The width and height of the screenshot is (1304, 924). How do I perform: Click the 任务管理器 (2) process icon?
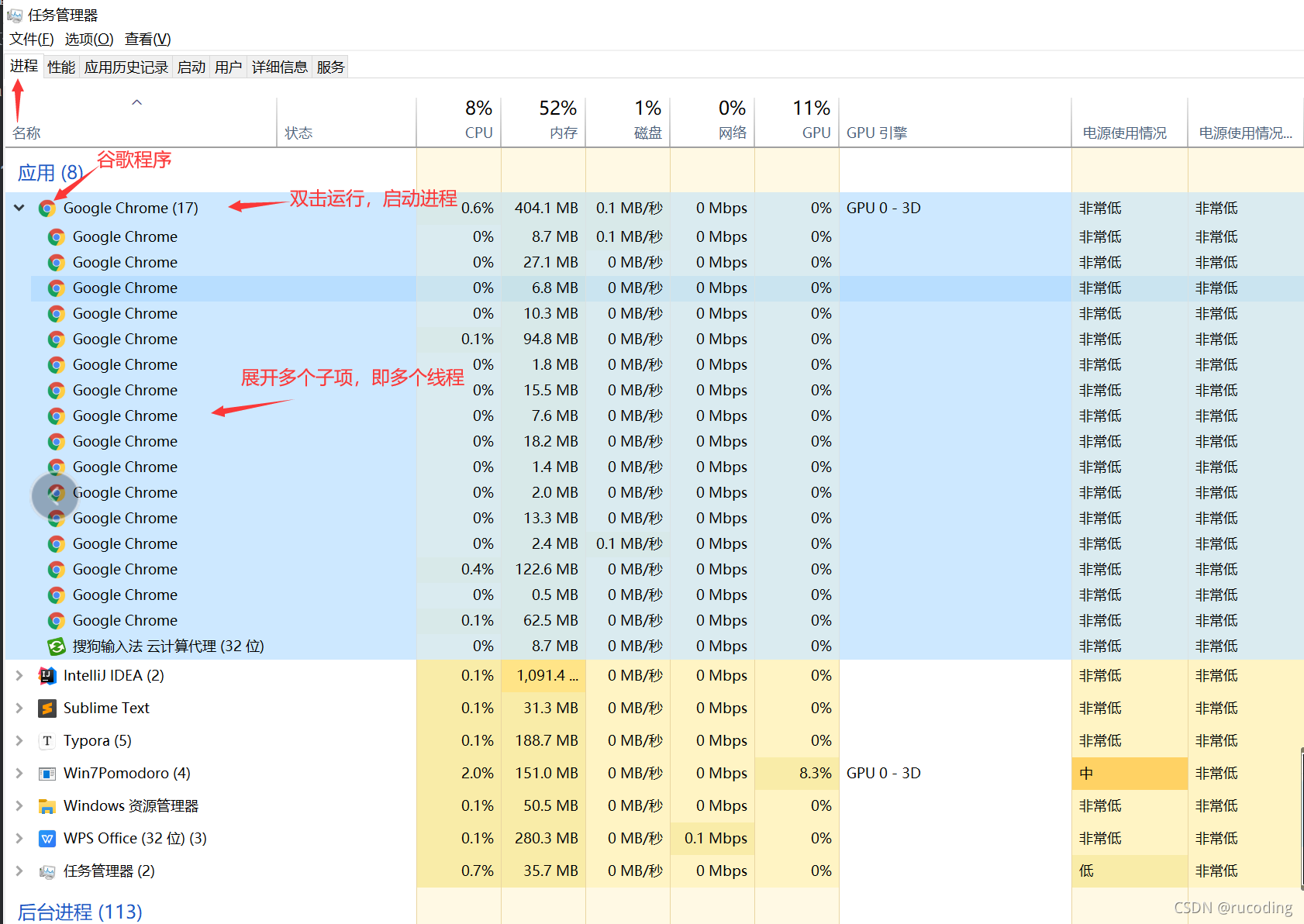(x=47, y=871)
